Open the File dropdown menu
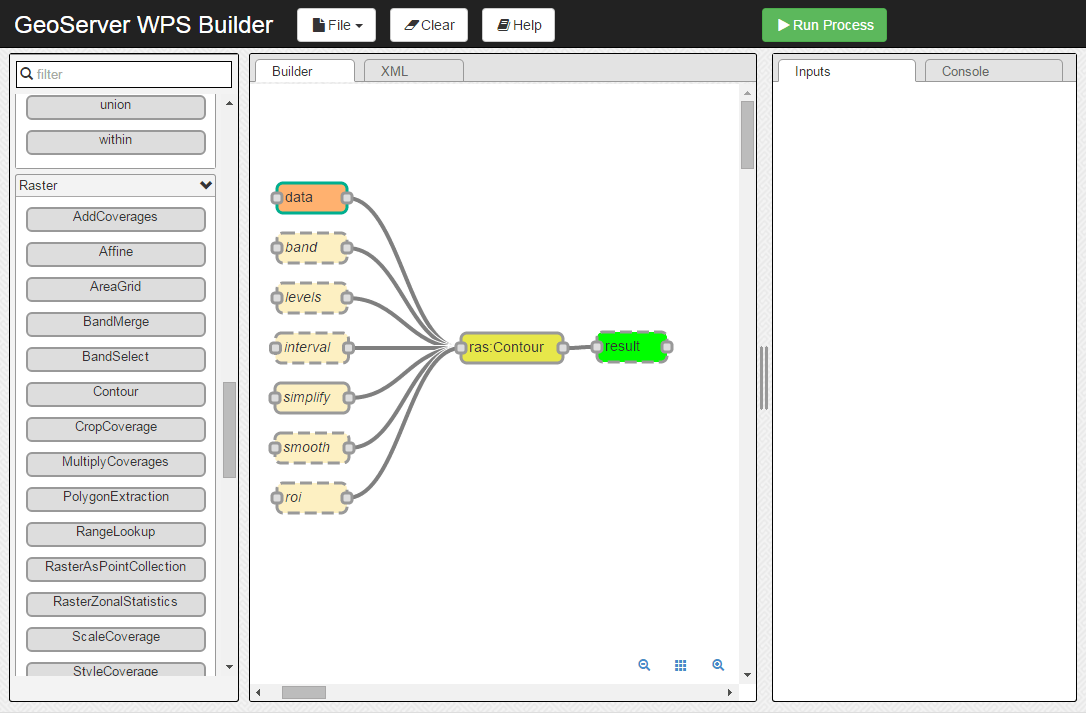 tap(336, 24)
